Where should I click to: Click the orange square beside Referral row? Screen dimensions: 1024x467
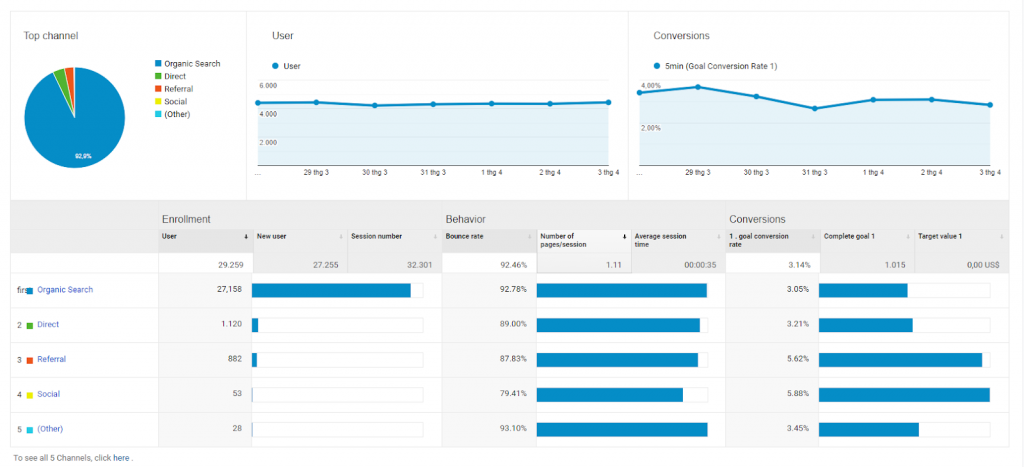(x=29, y=360)
